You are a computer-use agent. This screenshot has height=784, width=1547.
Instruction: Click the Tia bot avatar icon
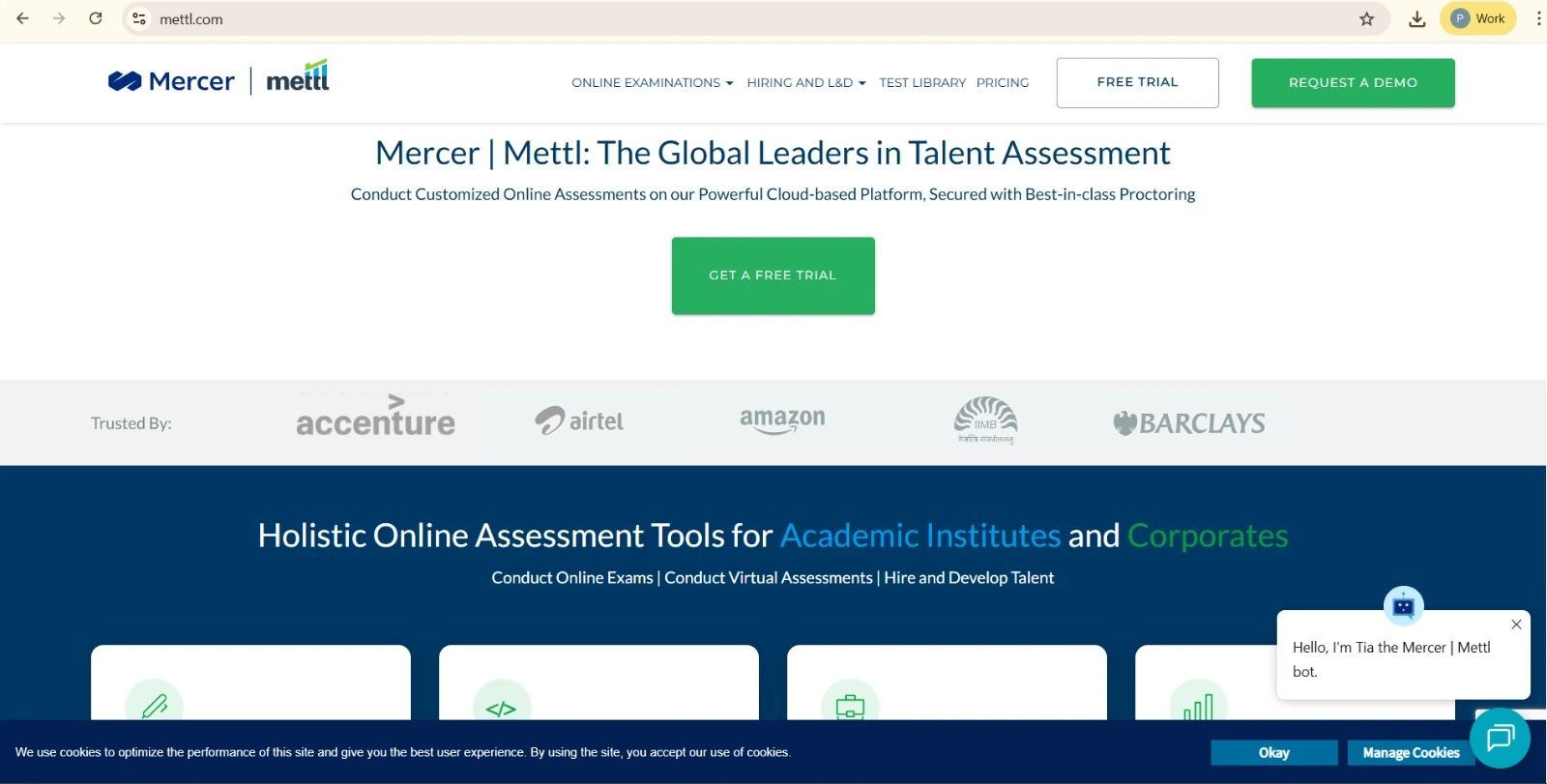(x=1403, y=606)
